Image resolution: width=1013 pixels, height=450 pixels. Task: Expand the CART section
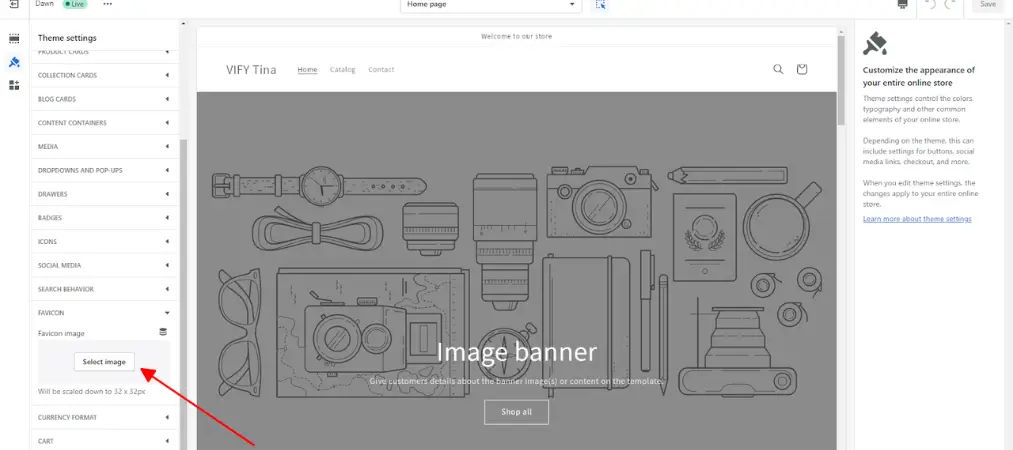(x=103, y=442)
